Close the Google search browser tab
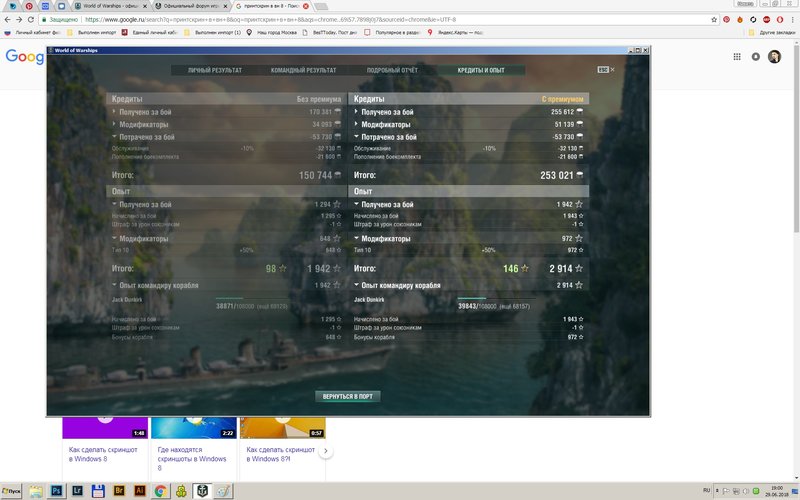 [x=306, y=6]
